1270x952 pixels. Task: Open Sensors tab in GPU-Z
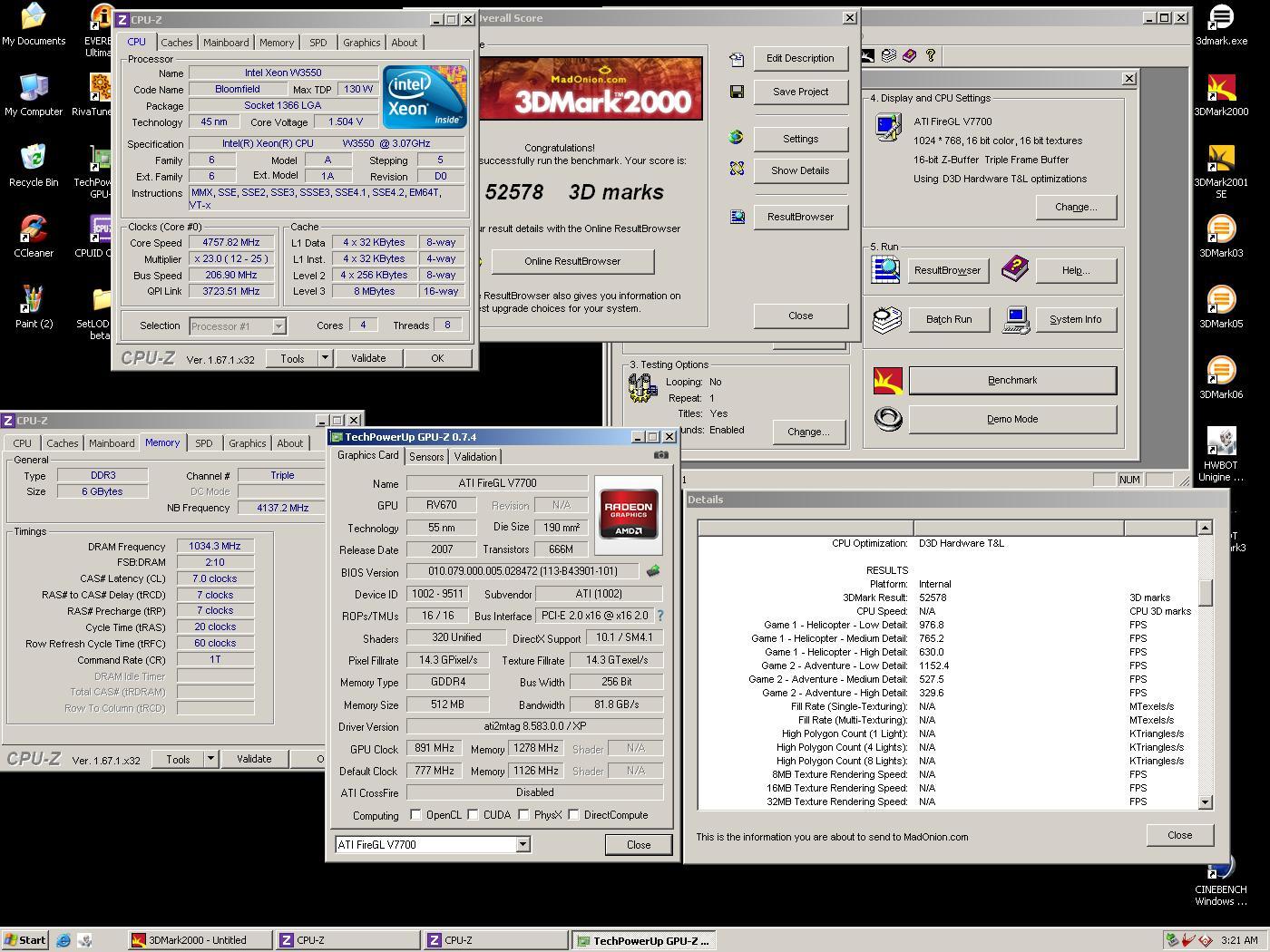(426, 457)
